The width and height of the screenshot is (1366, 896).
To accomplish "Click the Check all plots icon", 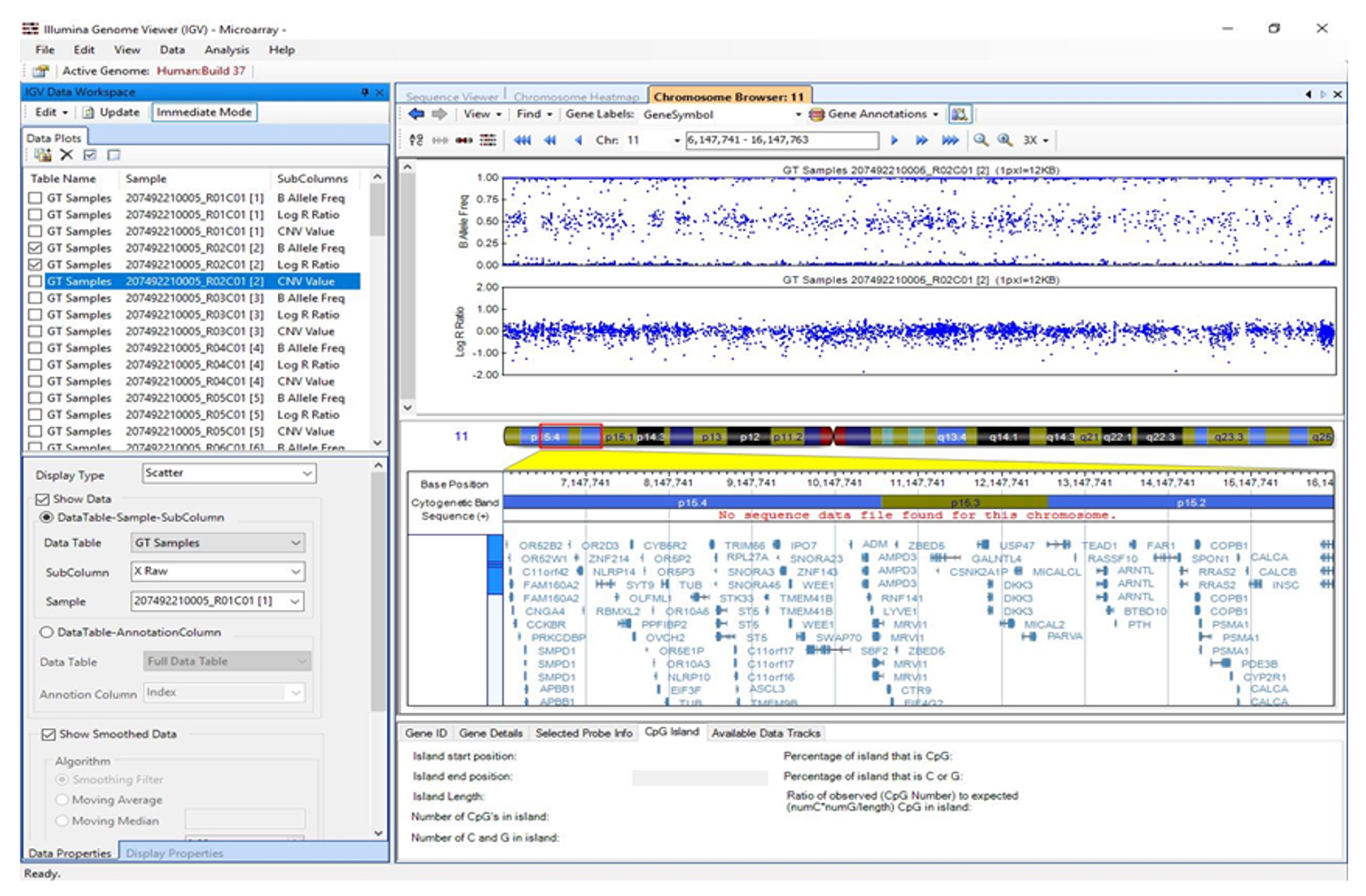I will tap(90, 154).
